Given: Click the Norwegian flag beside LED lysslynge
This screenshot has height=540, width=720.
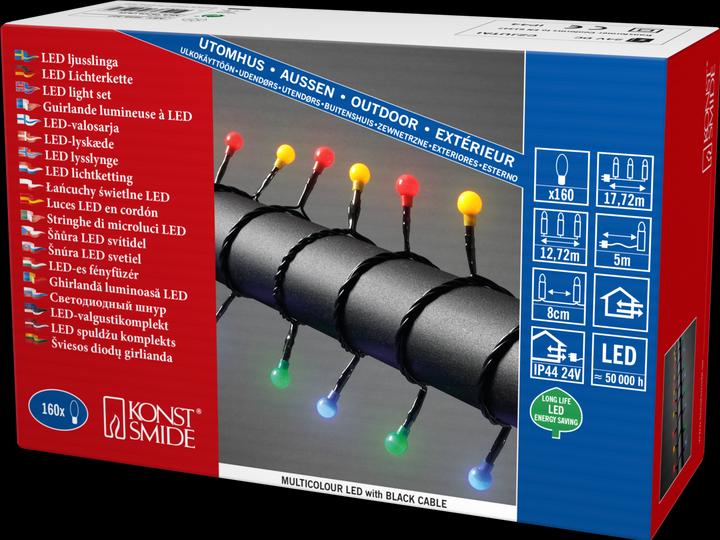Looking at the screenshot, I should 30,152.
